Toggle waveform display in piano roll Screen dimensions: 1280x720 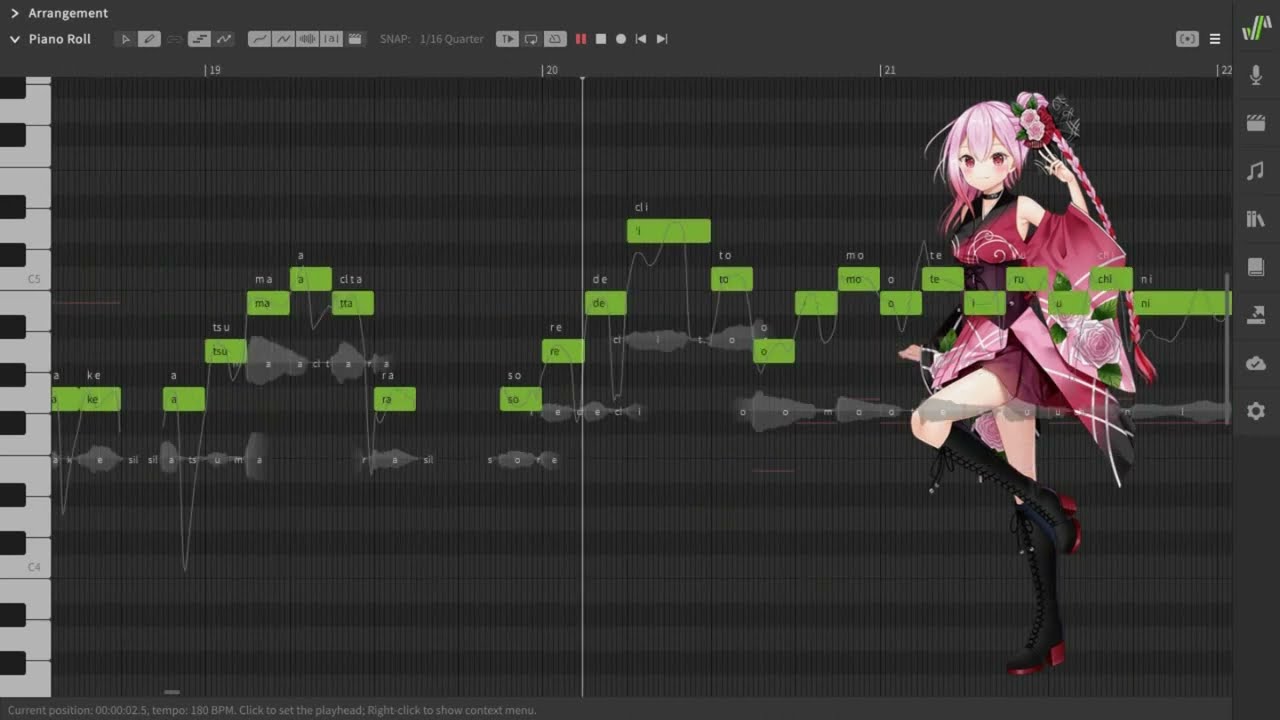308,39
